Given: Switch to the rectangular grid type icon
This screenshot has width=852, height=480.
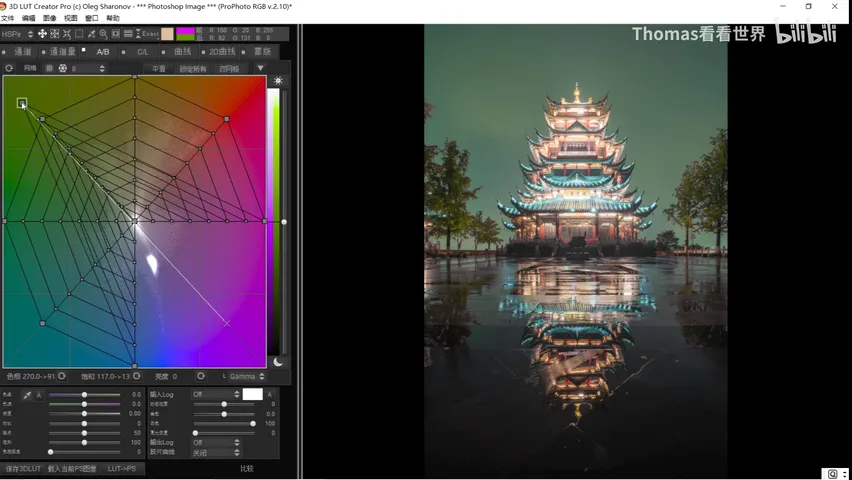Looking at the screenshot, I should [49, 68].
